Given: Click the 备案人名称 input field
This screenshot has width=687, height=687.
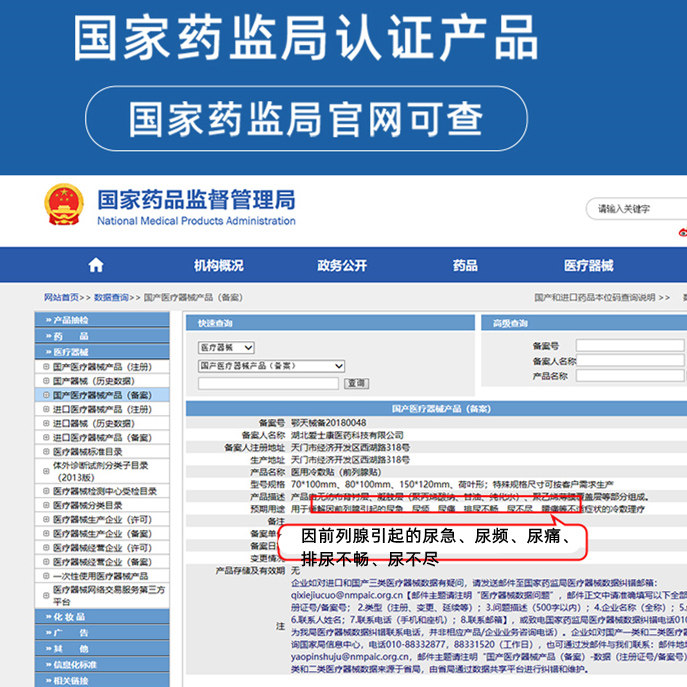Looking at the screenshot, I should 630,360.
